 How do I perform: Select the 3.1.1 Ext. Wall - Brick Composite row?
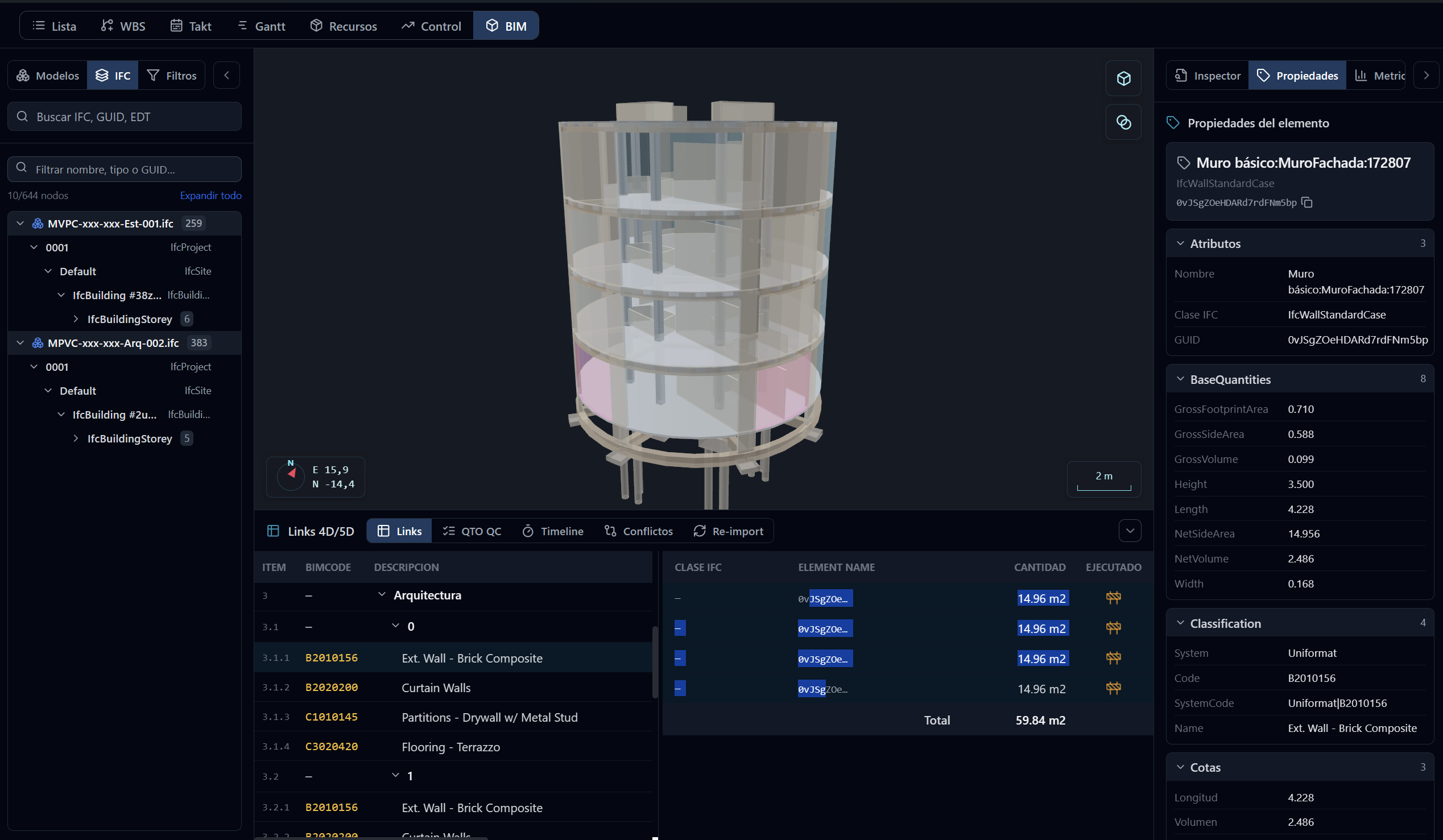click(x=453, y=658)
